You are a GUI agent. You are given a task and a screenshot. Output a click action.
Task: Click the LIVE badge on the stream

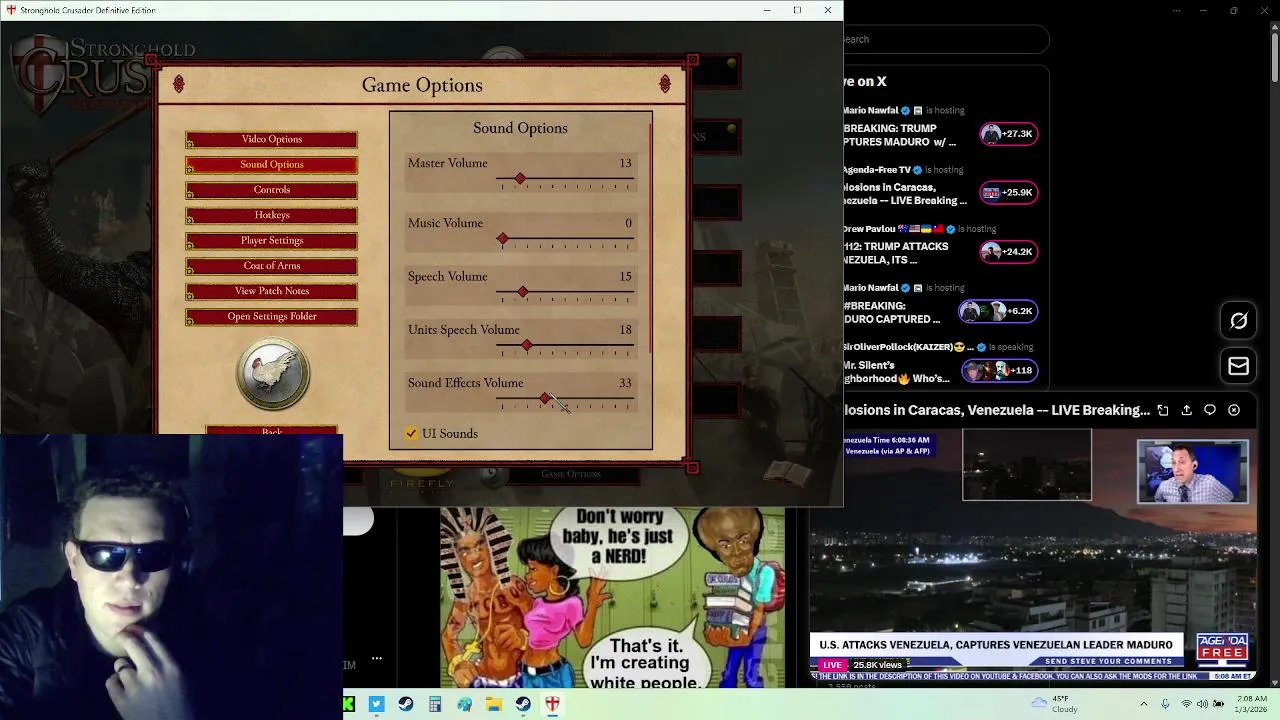[832, 665]
